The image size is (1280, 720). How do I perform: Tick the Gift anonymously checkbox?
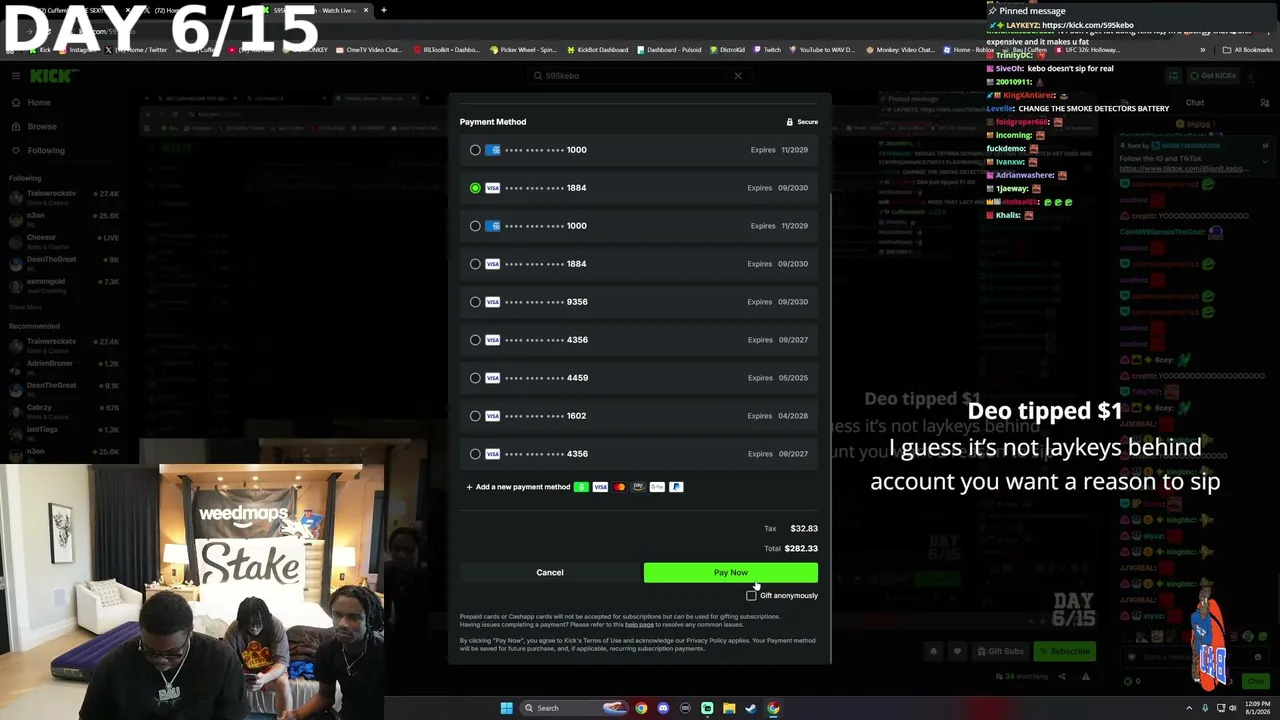[x=751, y=596]
